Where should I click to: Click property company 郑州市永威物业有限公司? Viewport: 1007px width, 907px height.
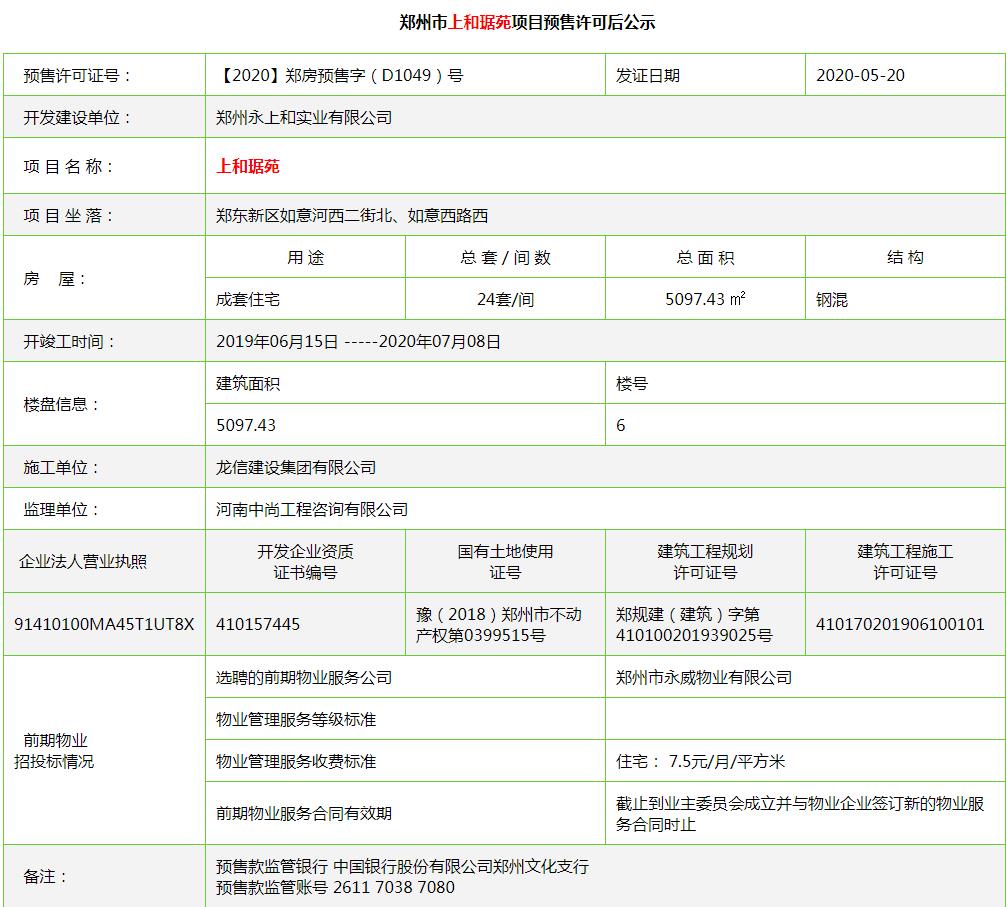pos(704,677)
